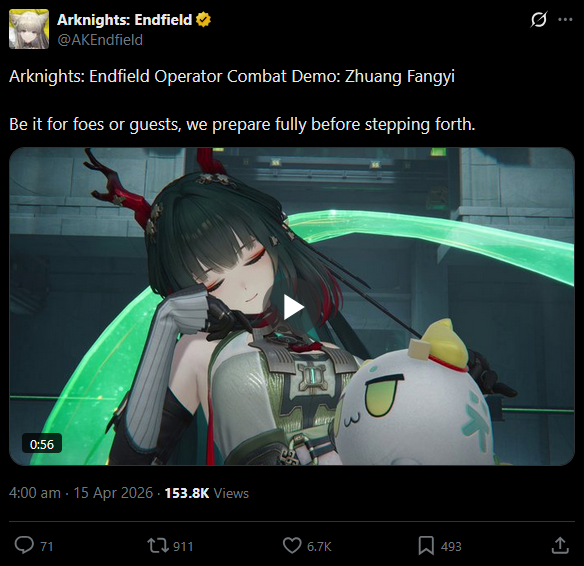Click the 911 reposts count

(x=183, y=547)
